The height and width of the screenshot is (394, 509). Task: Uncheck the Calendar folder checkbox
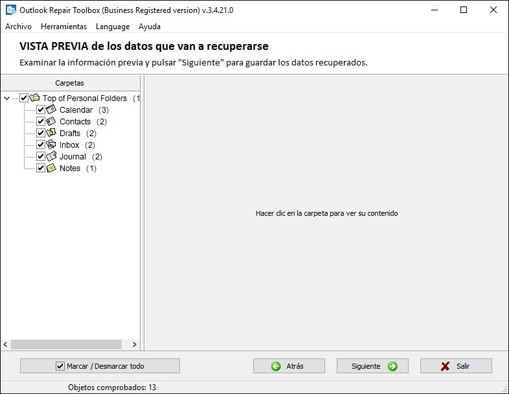click(x=41, y=110)
